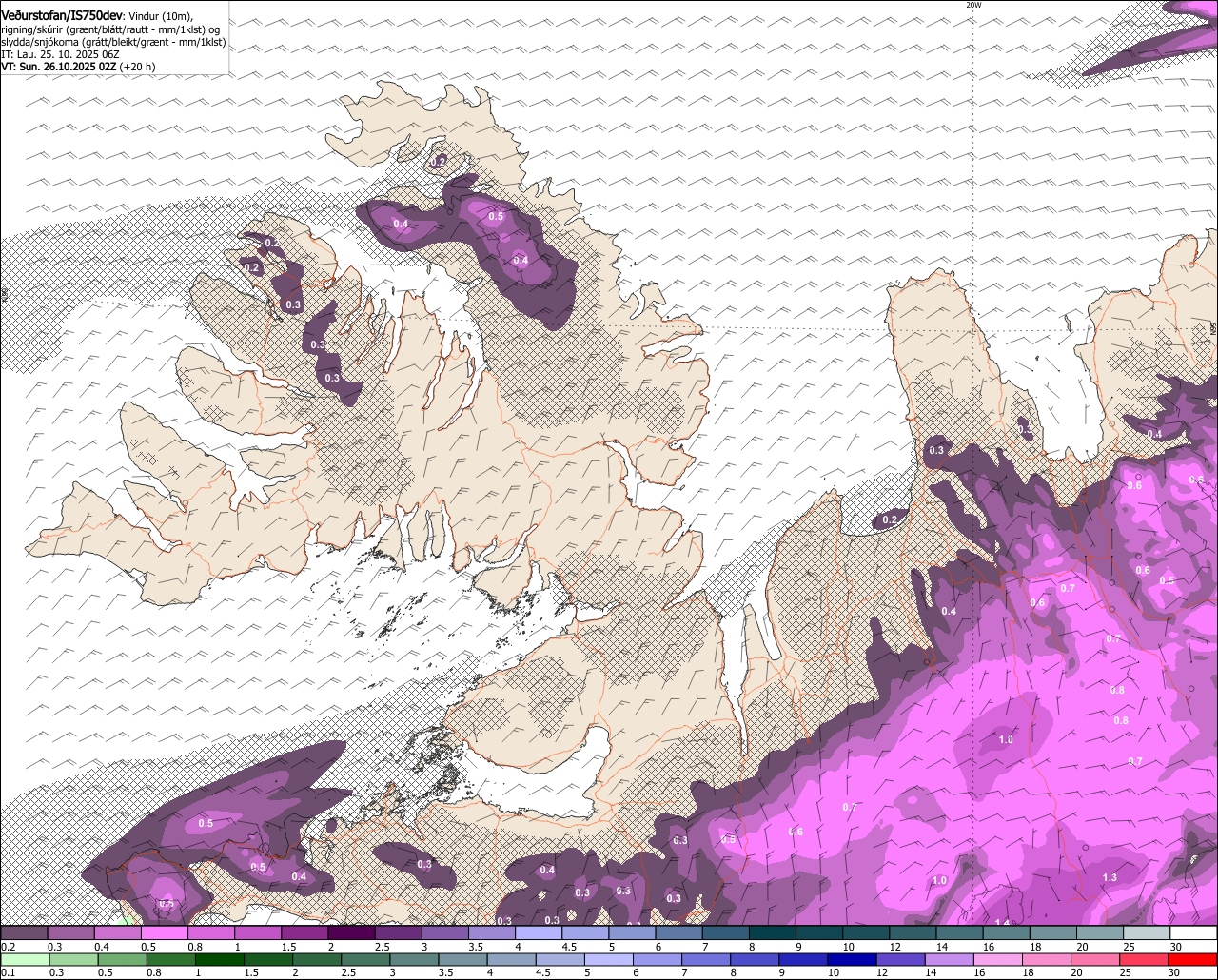Viewport: 1218px width, 980px height.
Task: Pick the pale grey 25 swatch in upper legend
Action: tap(1146, 933)
